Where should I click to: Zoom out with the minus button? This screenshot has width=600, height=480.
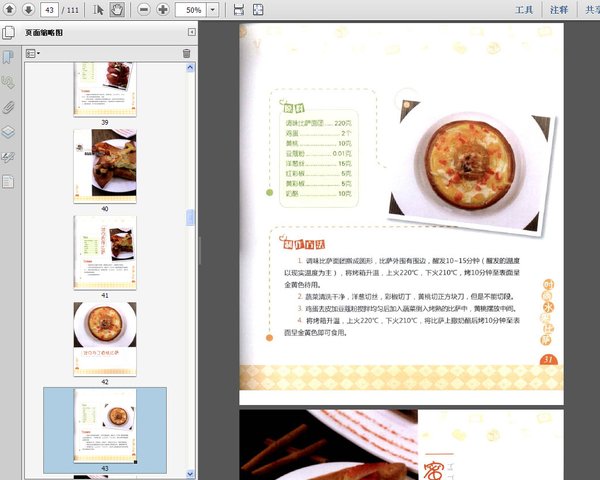pyautogui.click(x=143, y=10)
